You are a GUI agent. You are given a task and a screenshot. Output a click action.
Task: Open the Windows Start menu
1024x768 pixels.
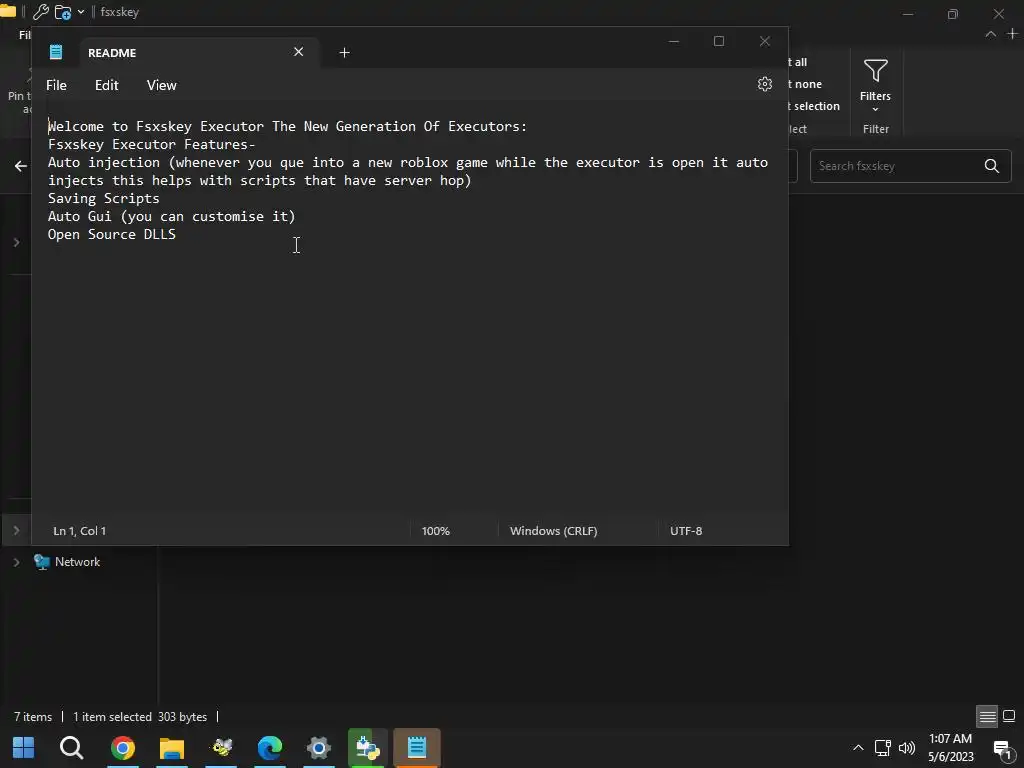click(x=24, y=748)
